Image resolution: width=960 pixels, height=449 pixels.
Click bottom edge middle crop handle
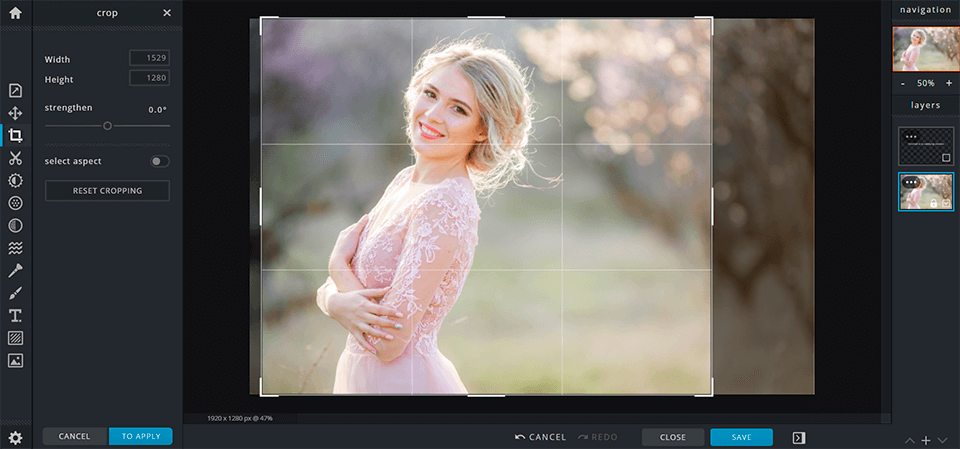coord(486,396)
